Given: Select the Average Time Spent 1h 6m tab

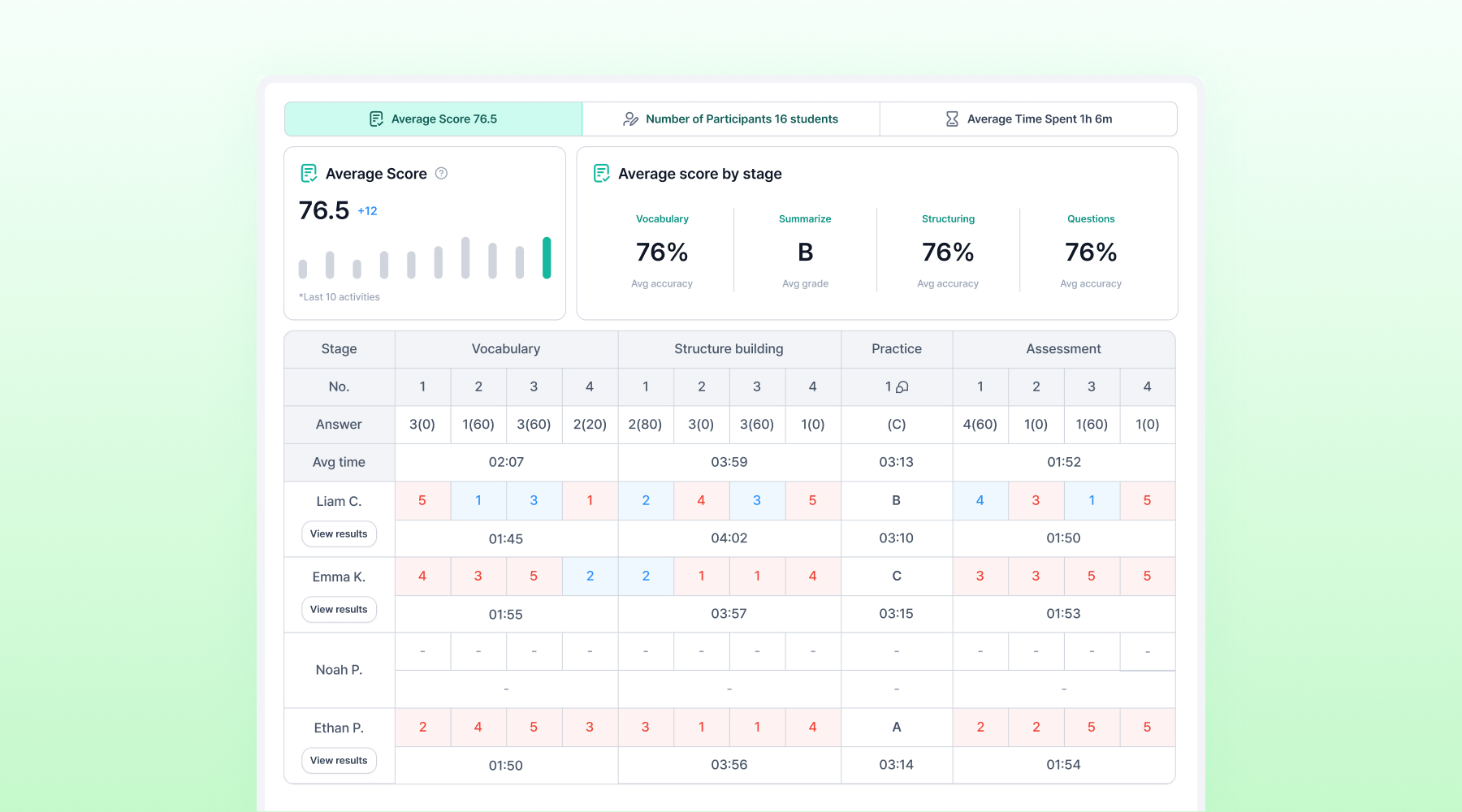Looking at the screenshot, I should pyautogui.click(x=1028, y=119).
